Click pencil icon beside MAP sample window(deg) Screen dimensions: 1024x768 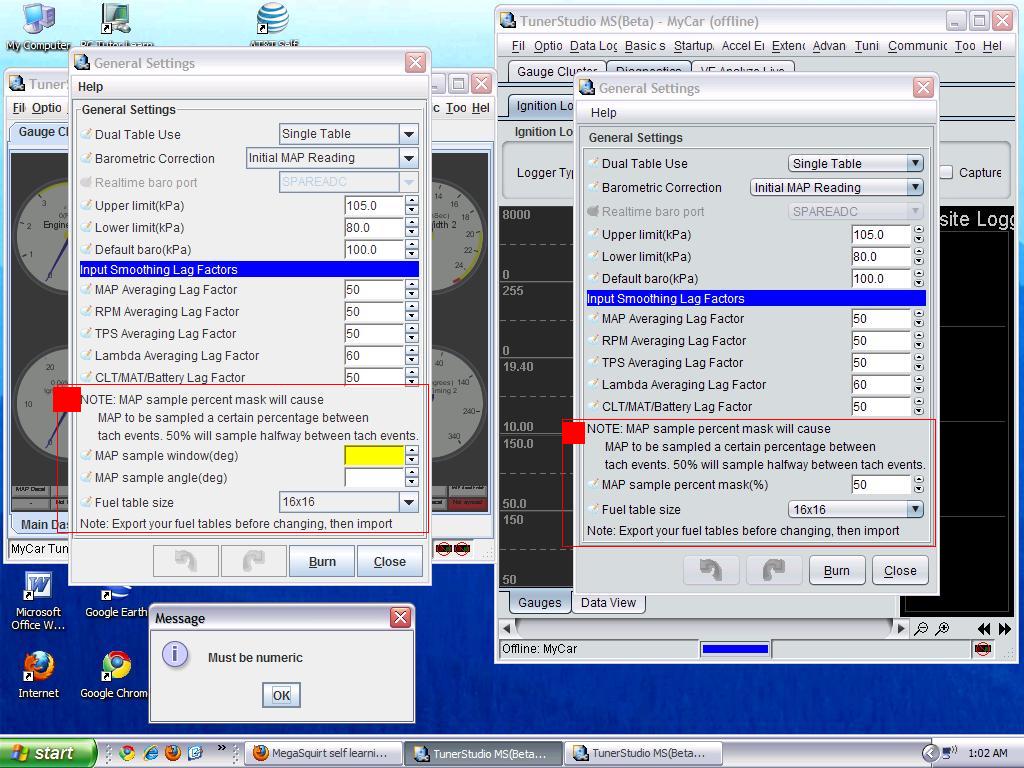[x=86, y=456]
